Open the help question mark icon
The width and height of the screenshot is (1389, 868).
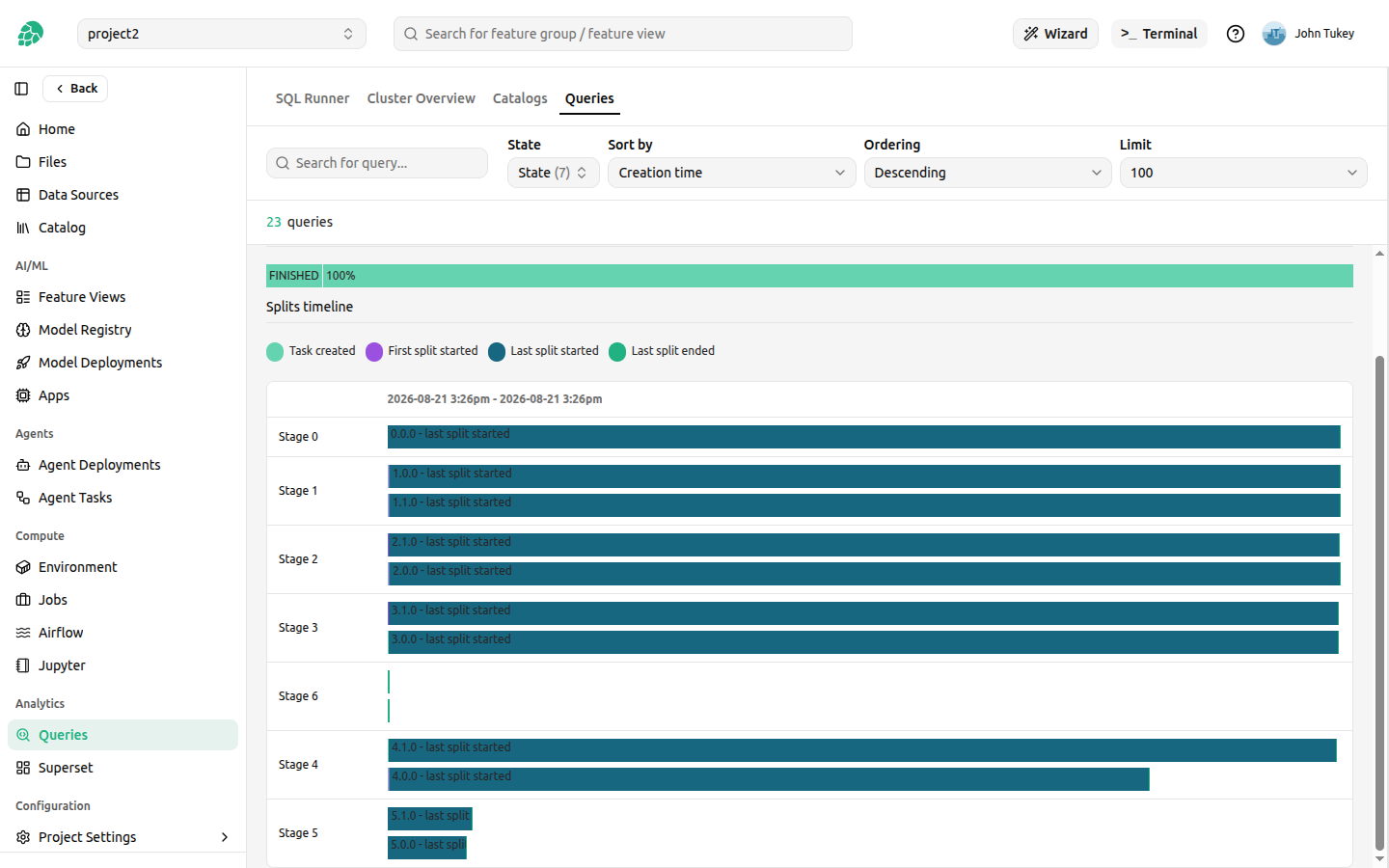pos(1236,34)
